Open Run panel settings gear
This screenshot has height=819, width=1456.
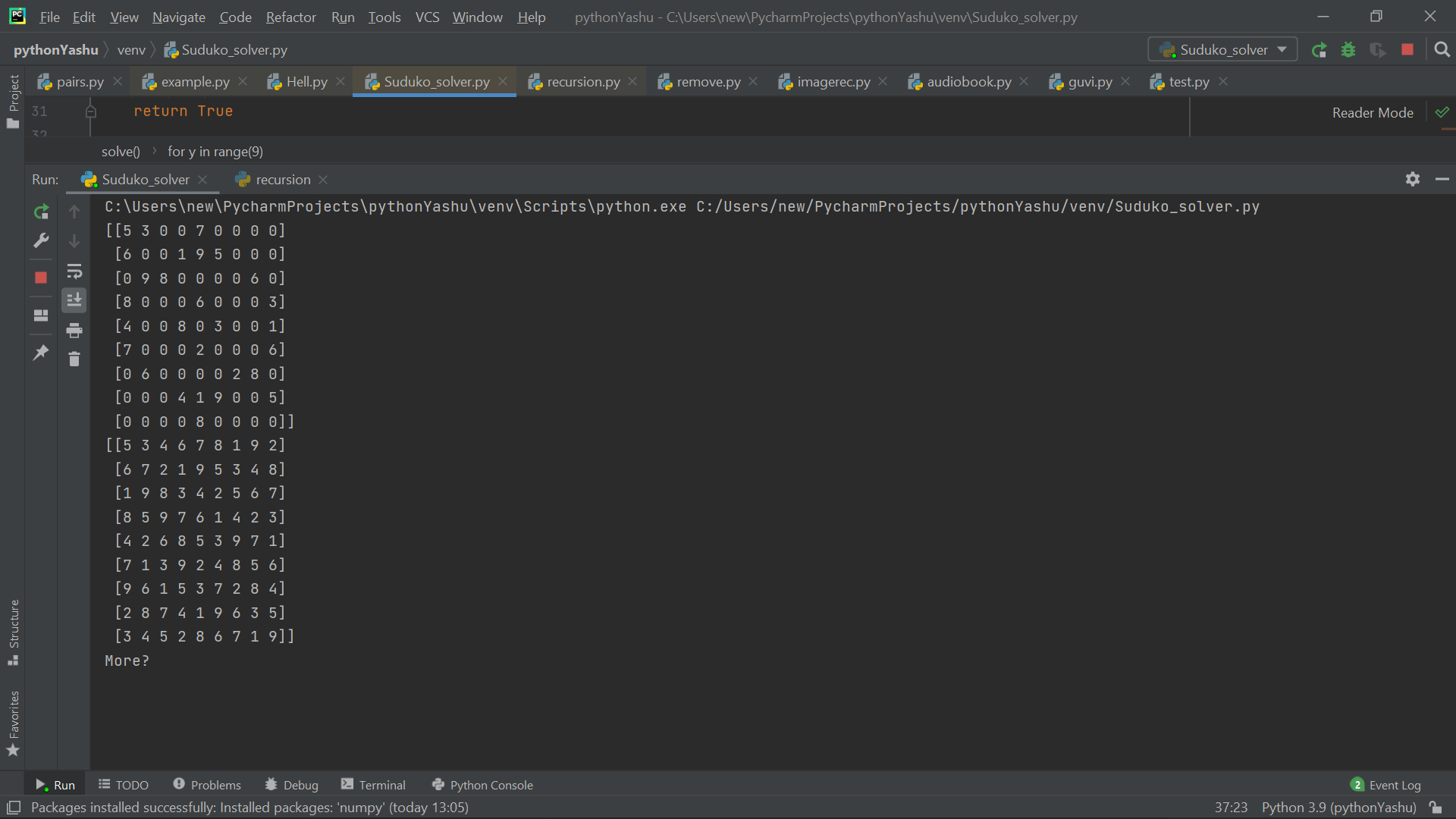pyautogui.click(x=1412, y=180)
